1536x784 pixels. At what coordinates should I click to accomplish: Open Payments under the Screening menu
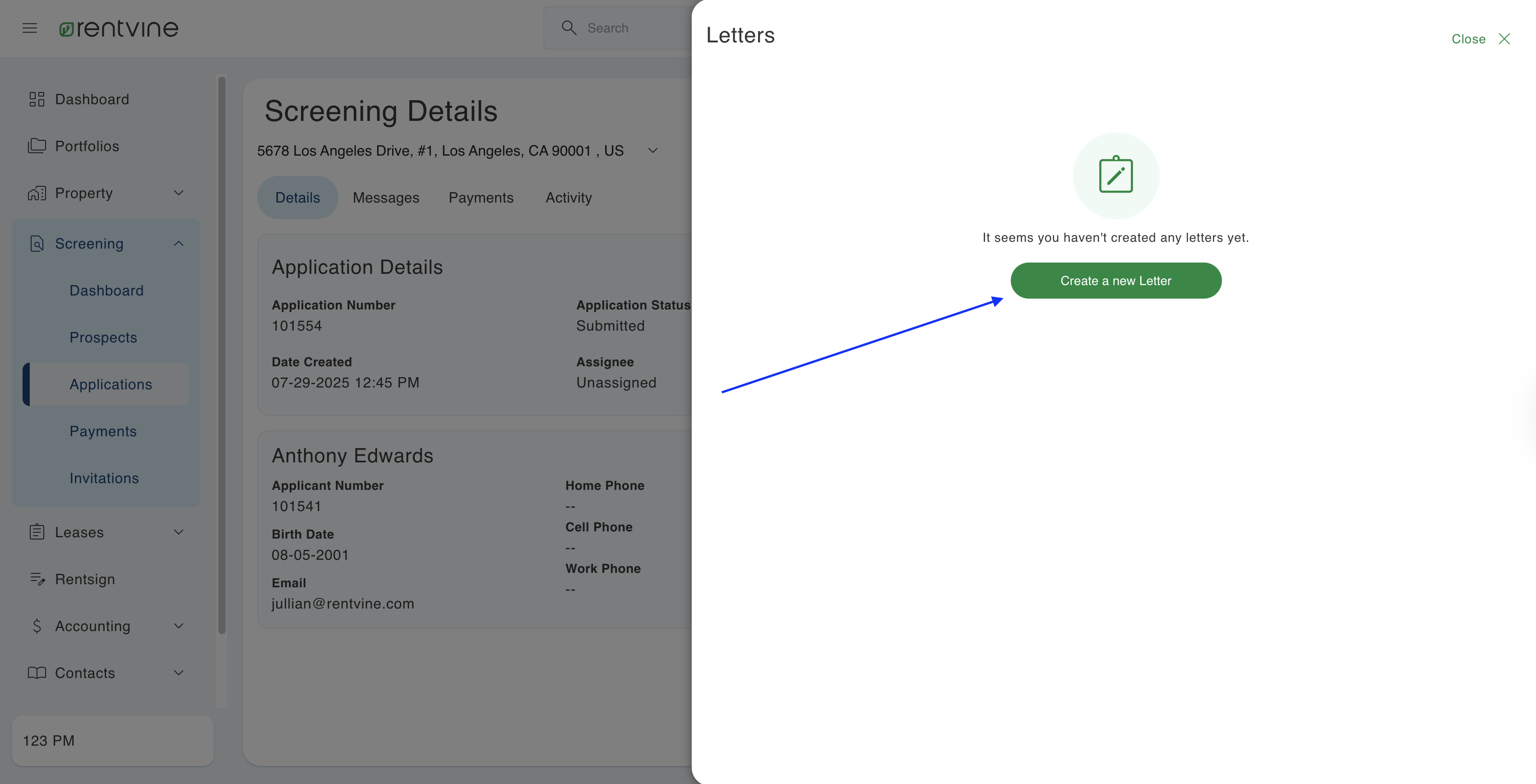[x=103, y=431]
